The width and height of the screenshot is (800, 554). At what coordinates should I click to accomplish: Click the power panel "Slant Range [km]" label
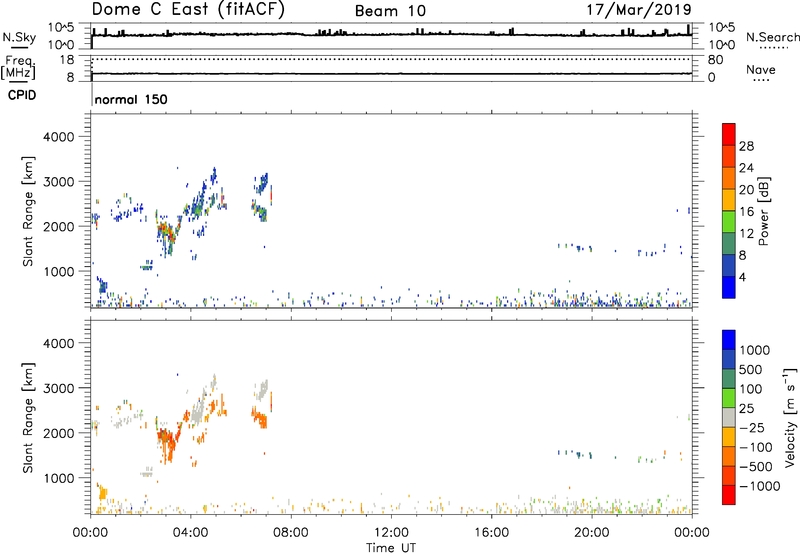click(x=28, y=211)
